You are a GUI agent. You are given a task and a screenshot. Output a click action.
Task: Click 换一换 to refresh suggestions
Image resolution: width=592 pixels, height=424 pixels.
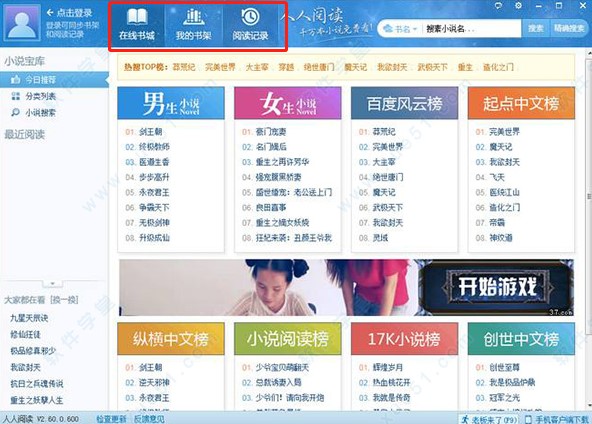click(64, 300)
